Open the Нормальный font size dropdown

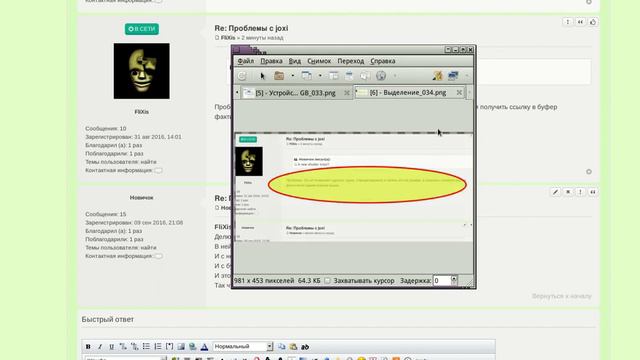[x=242, y=347]
